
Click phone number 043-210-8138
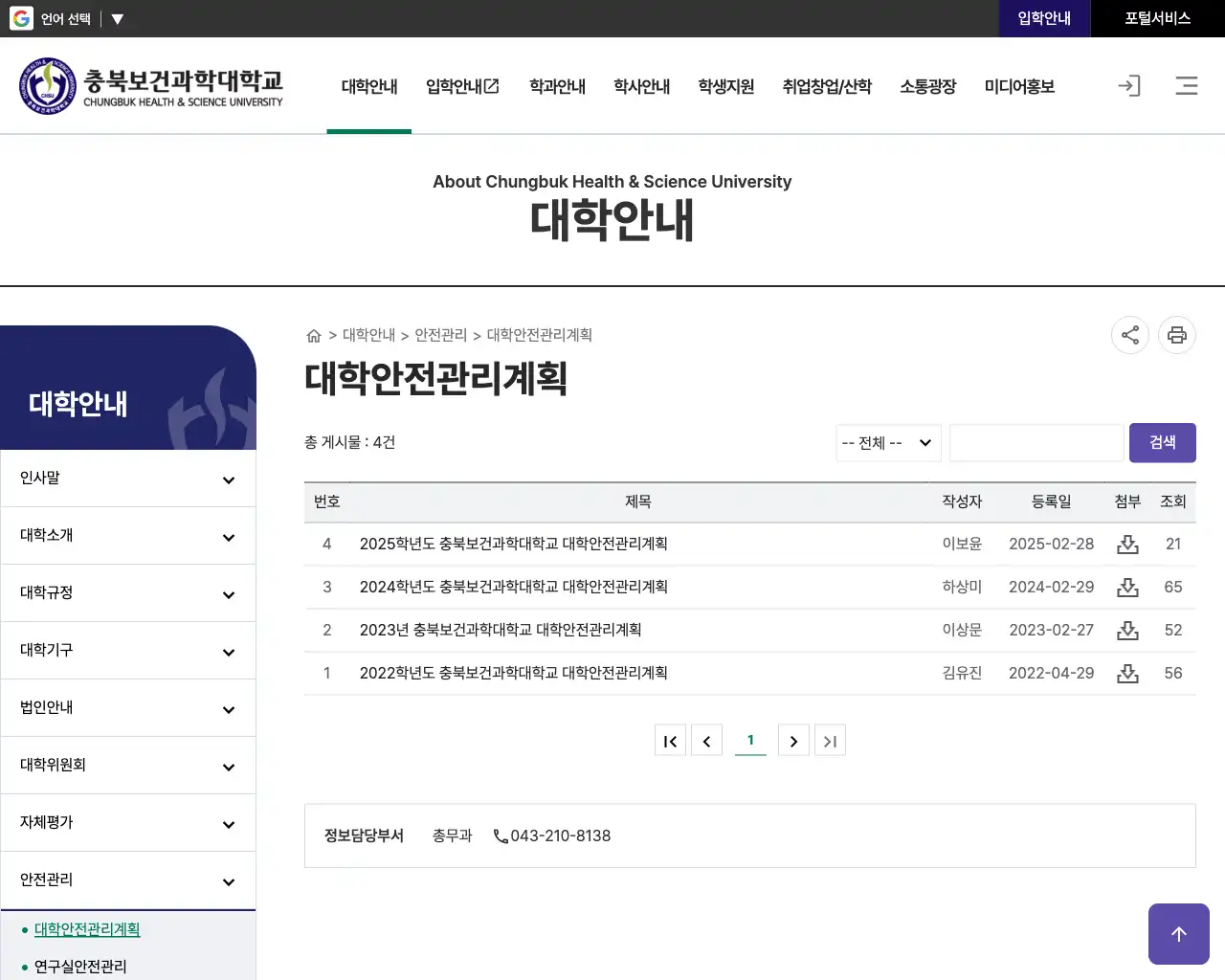560,836
